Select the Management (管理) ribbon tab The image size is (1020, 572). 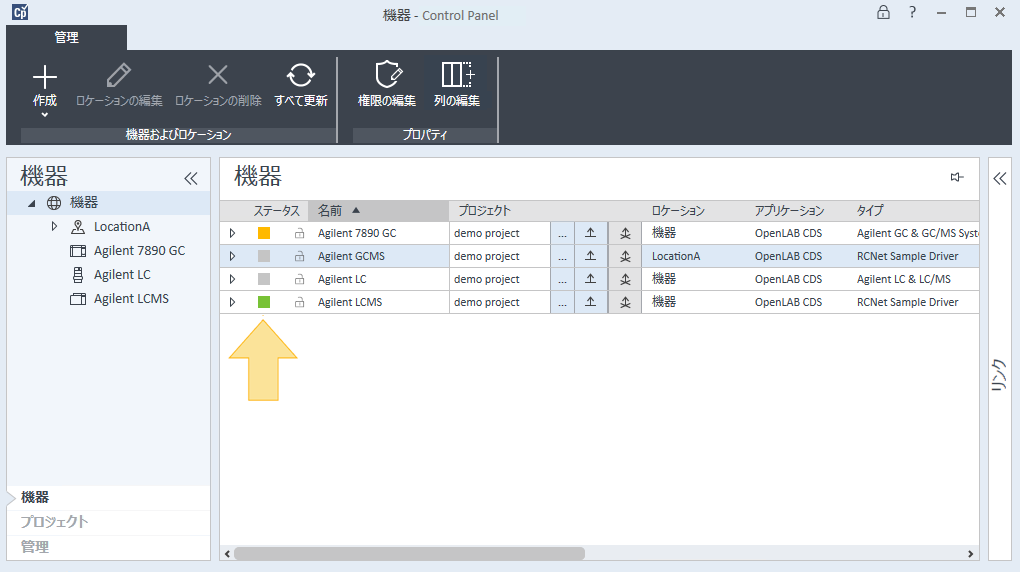pos(66,38)
